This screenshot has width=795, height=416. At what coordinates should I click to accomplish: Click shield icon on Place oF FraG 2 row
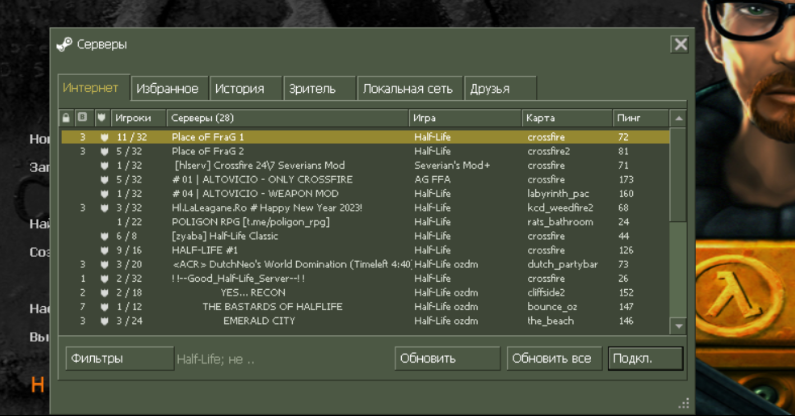[x=104, y=151]
